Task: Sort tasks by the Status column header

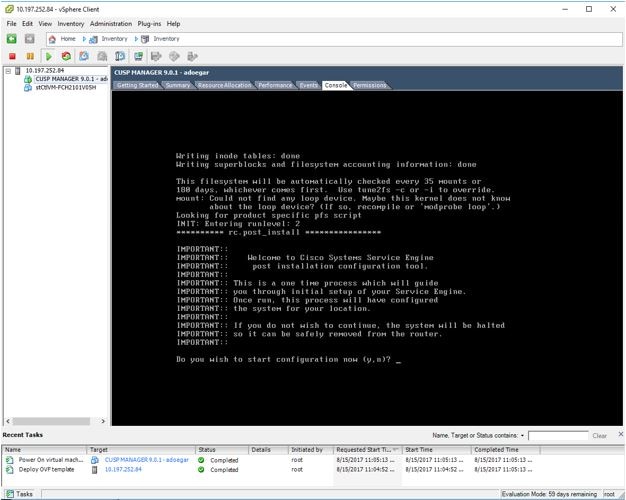Action: [222, 450]
